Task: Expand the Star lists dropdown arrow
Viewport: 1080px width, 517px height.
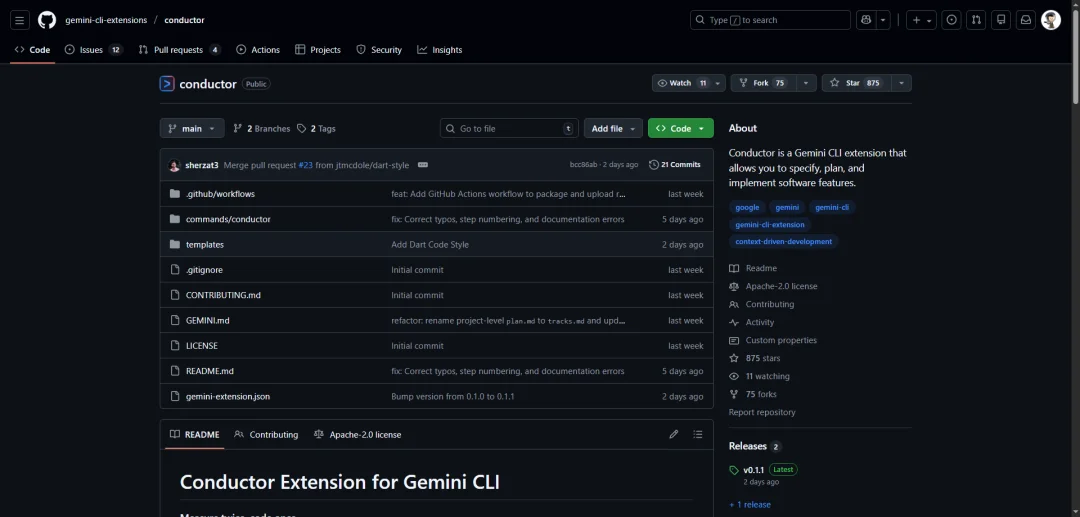Action: pos(902,83)
